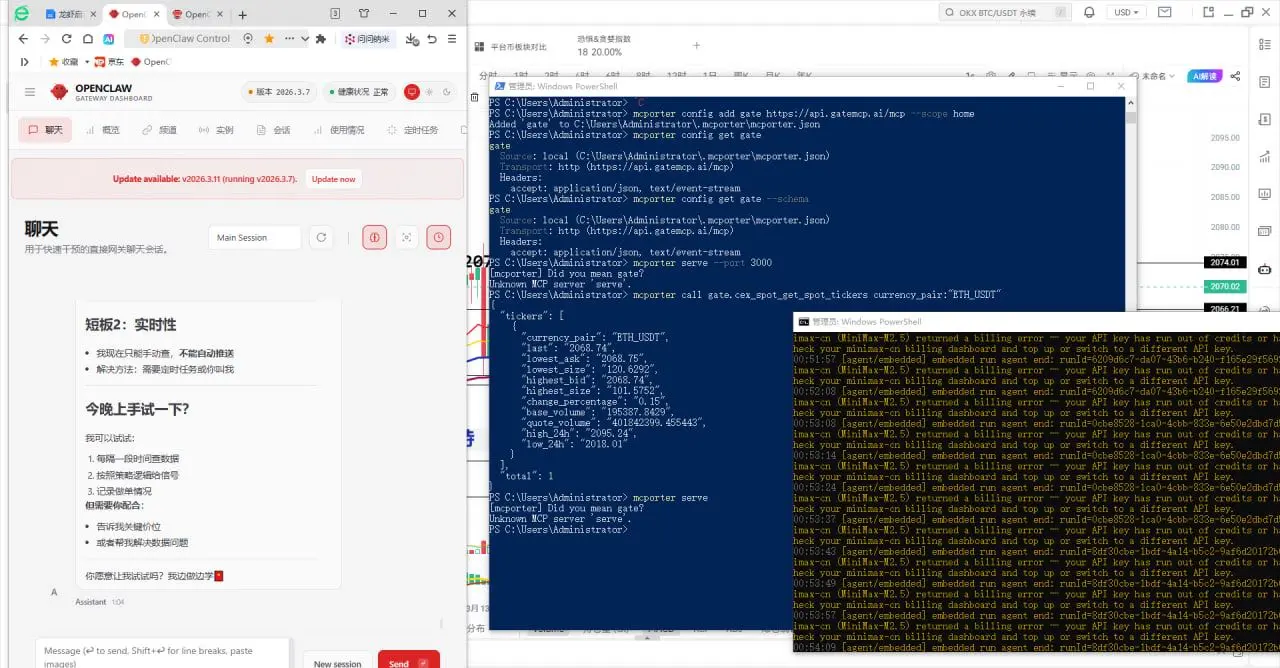Image resolution: width=1280 pixels, height=668 pixels.
Task: Open the browser home page icon
Action: coord(88,38)
